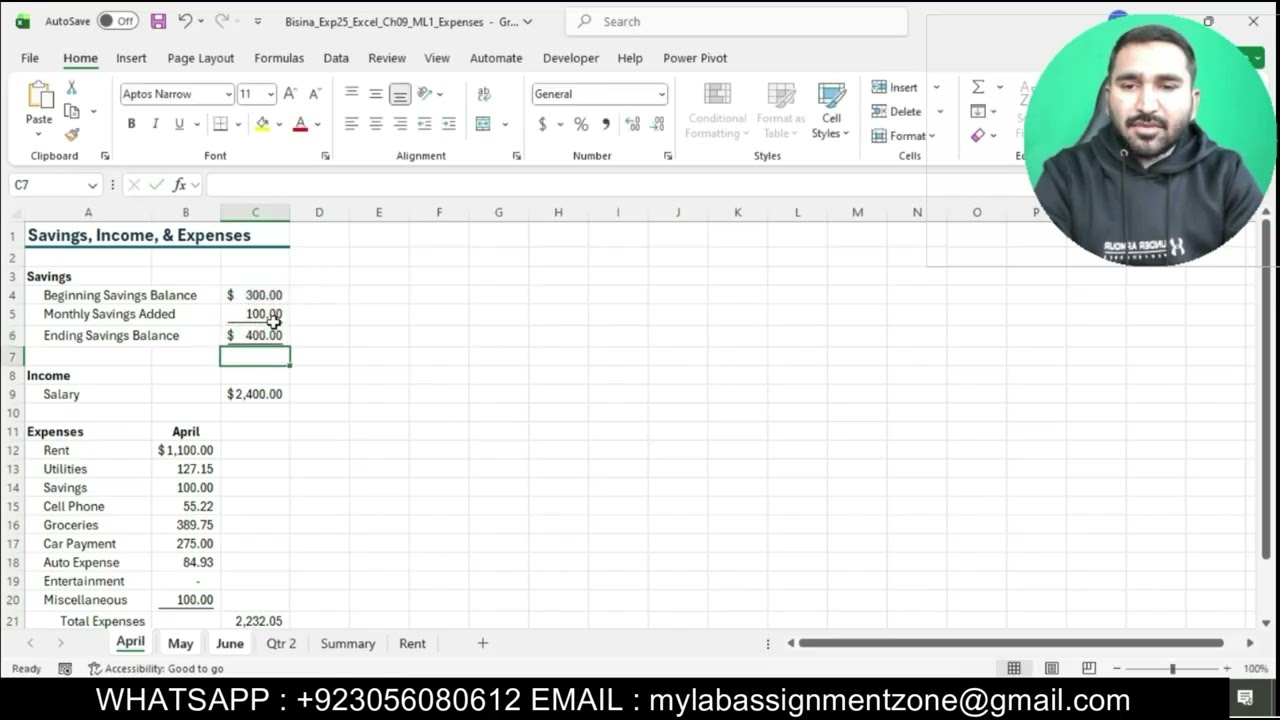Expand the Paste options arrow
Image resolution: width=1280 pixels, height=720 pixels.
point(39,133)
